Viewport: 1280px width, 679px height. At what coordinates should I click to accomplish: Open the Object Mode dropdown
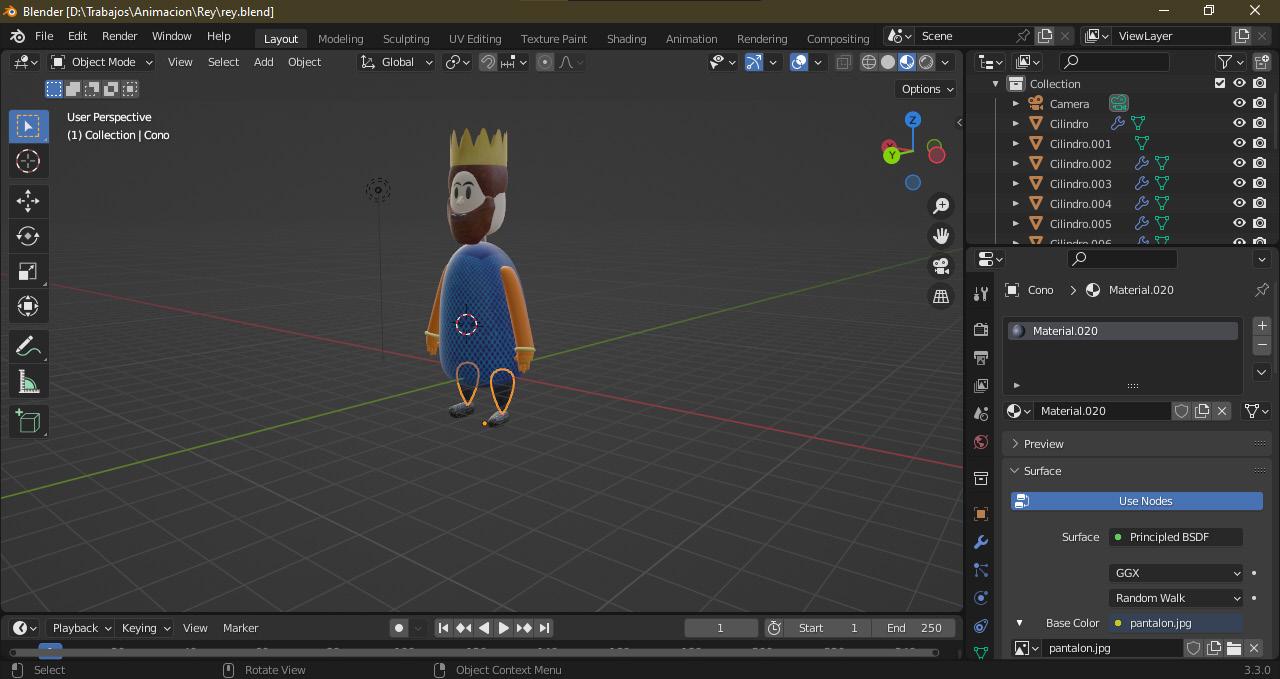point(102,62)
